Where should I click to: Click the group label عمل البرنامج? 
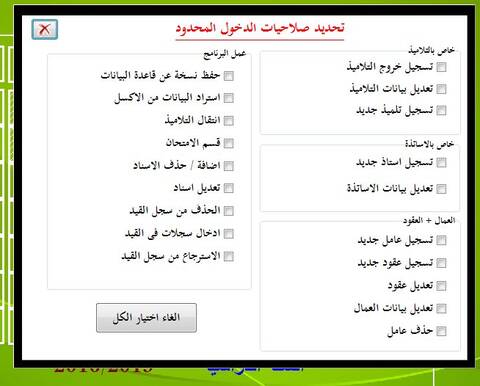pos(225,54)
